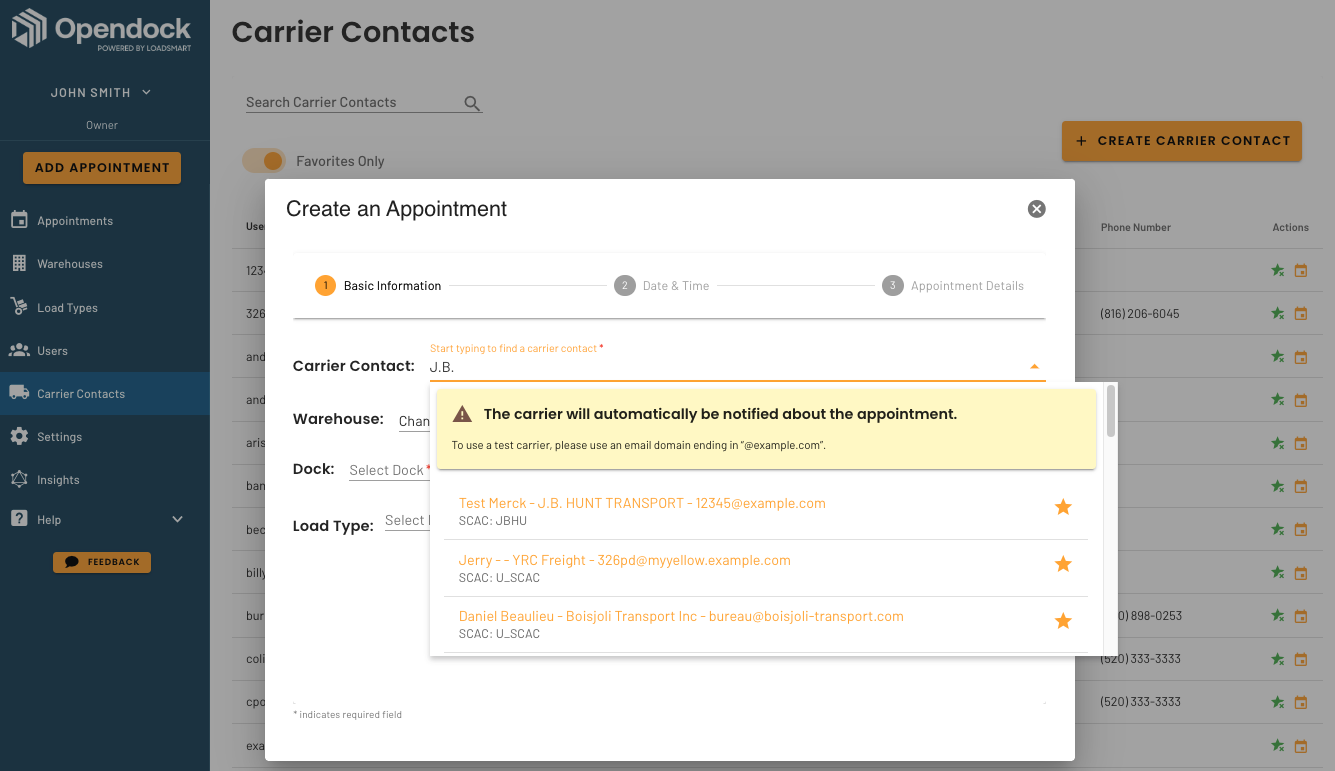The image size is (1335, 771).
Task: Click the Help question mark icon
Action: point(19,519)
